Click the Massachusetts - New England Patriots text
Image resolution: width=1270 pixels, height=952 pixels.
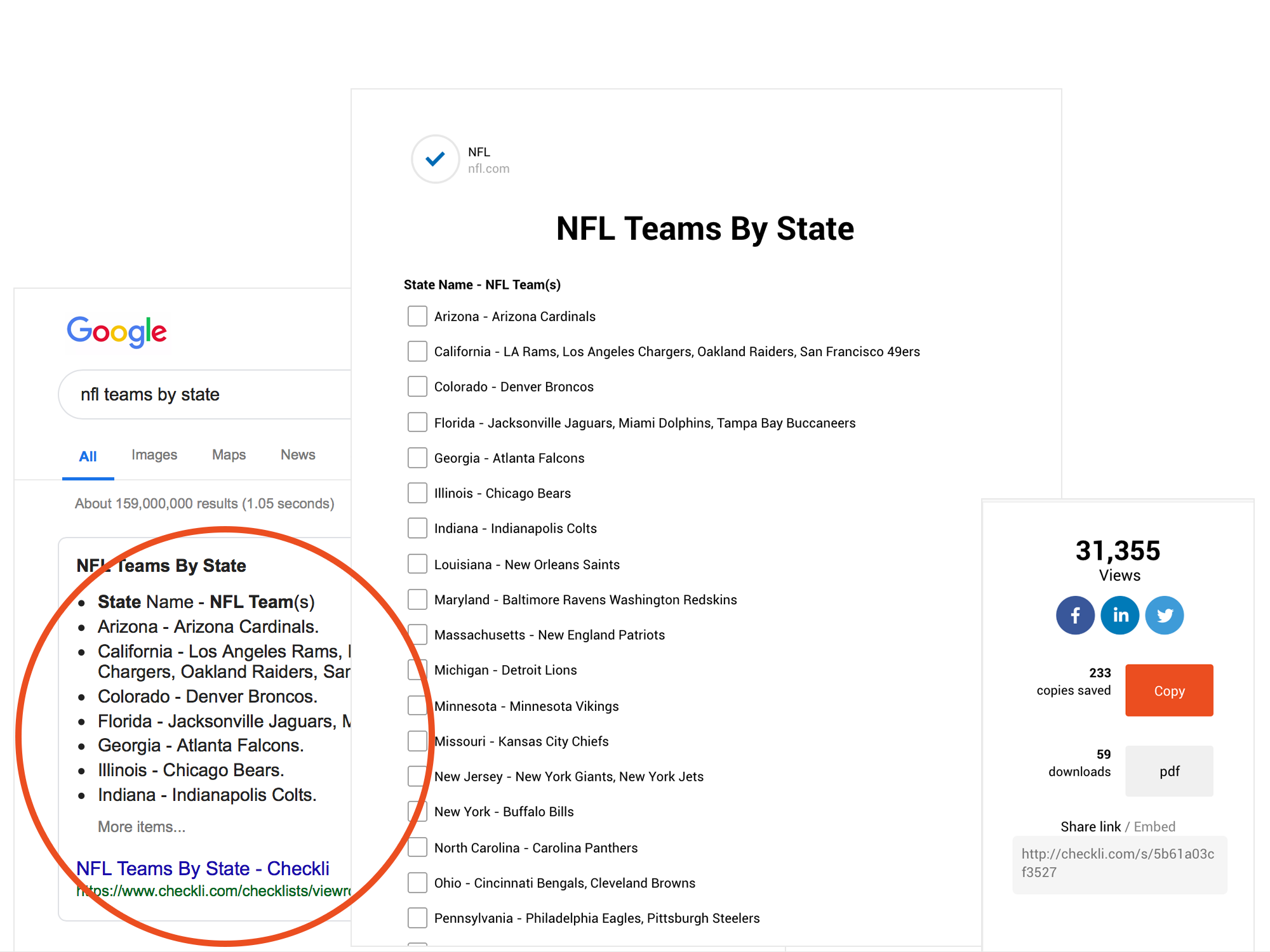549,635
